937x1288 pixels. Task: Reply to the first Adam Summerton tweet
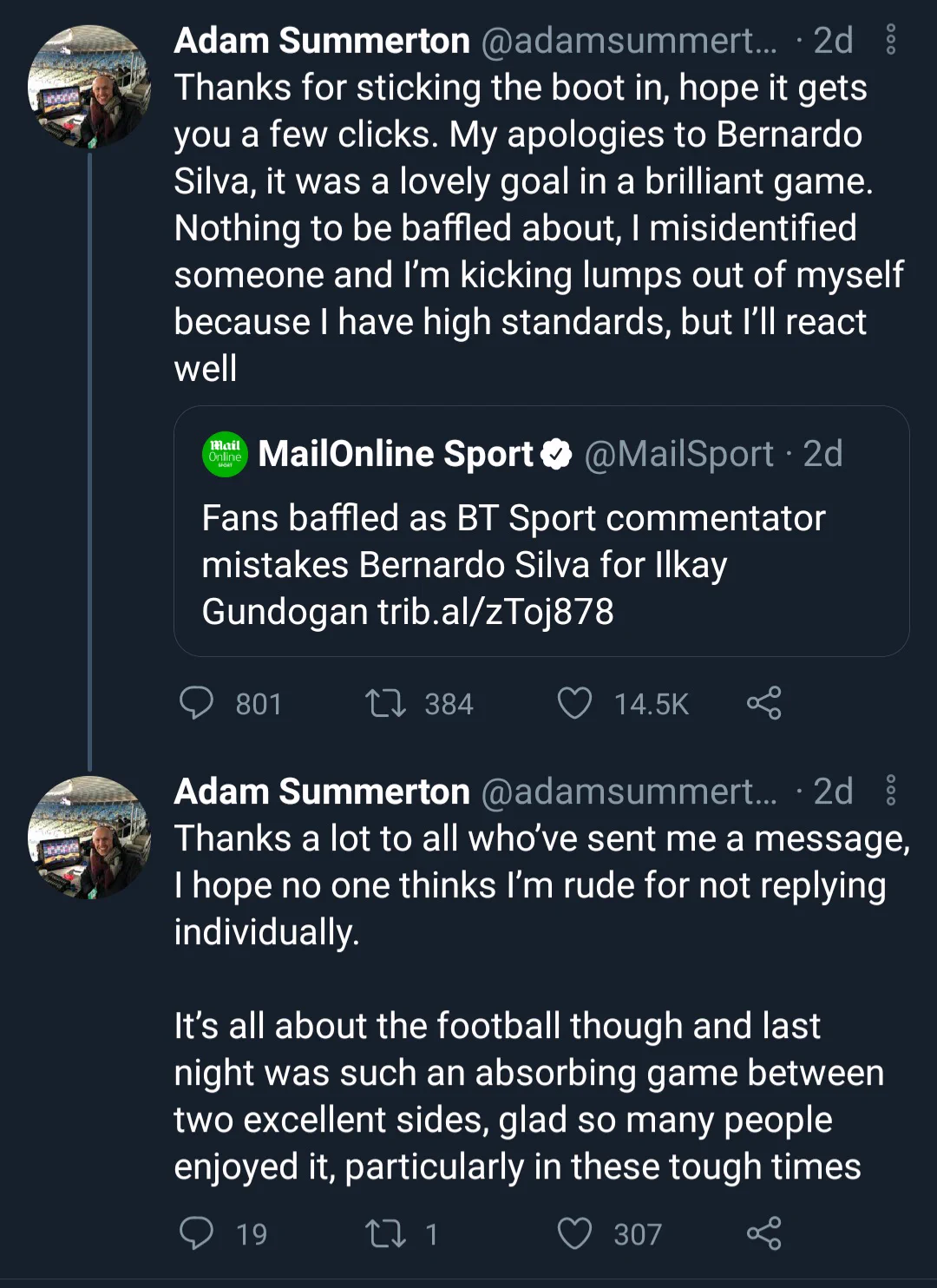(196, 703)
